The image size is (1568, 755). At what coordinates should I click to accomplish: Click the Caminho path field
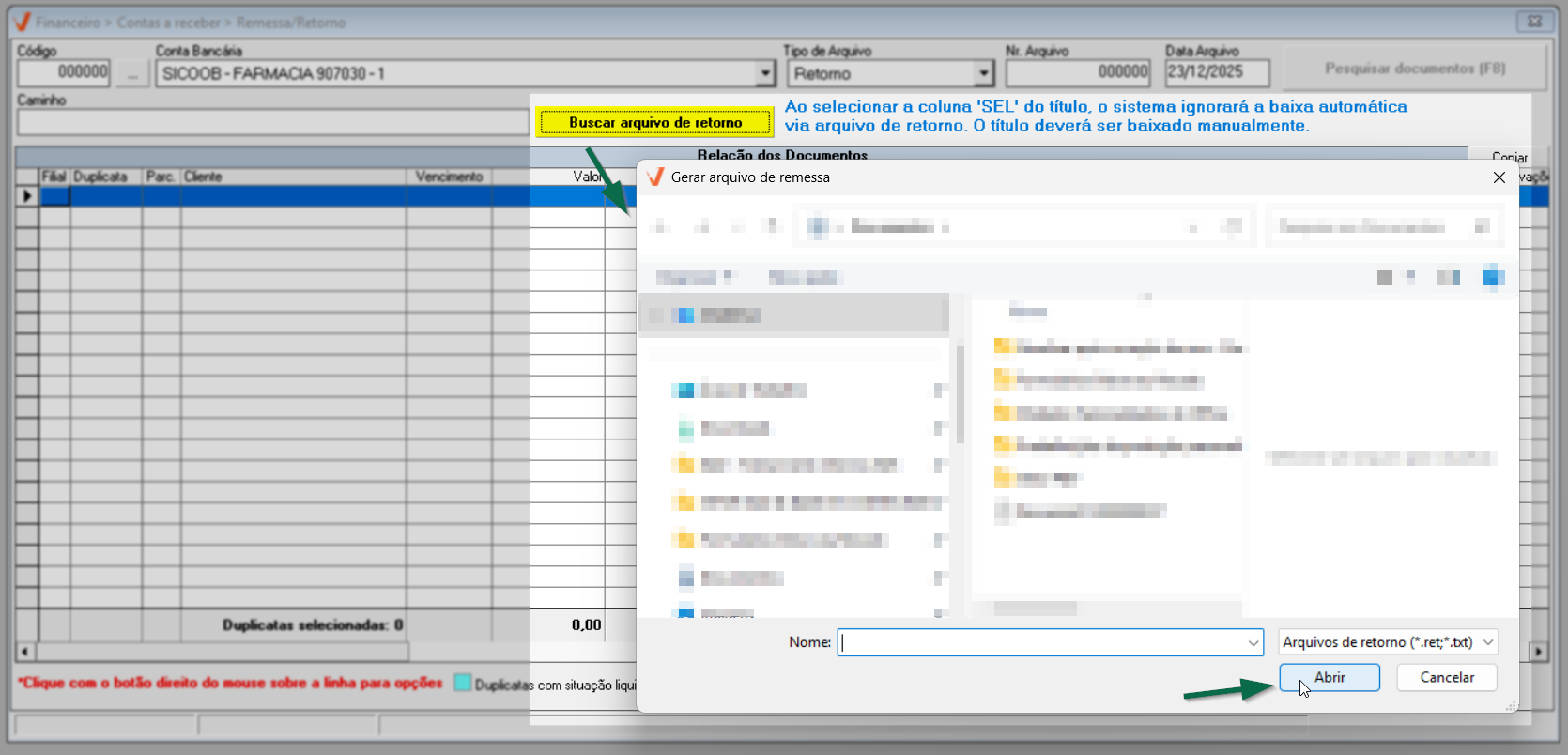point(273,122)
